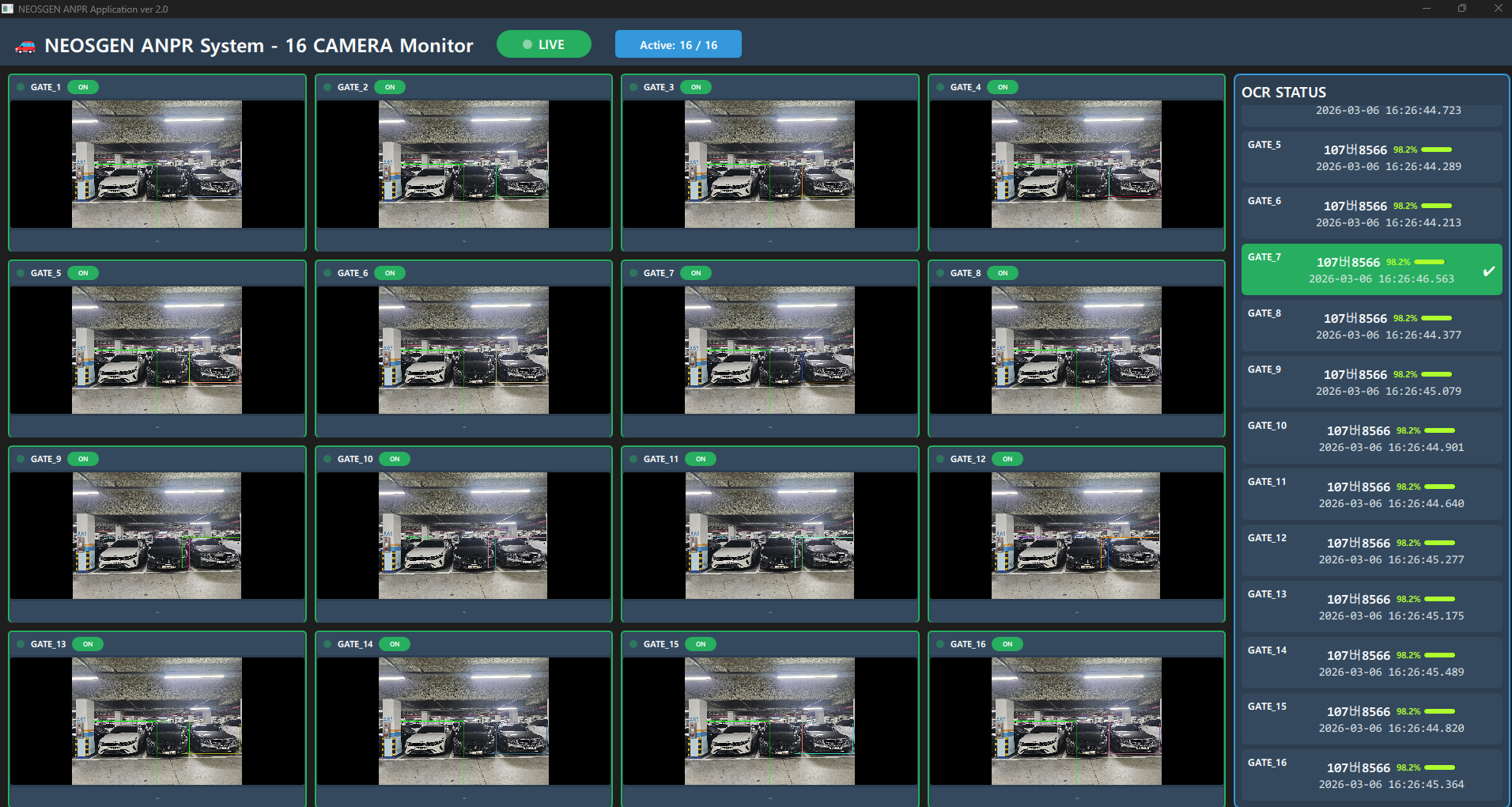1512x807 pixels.
Task: Click the status indicator dot on GATE_1
Action: coord(20,87)
